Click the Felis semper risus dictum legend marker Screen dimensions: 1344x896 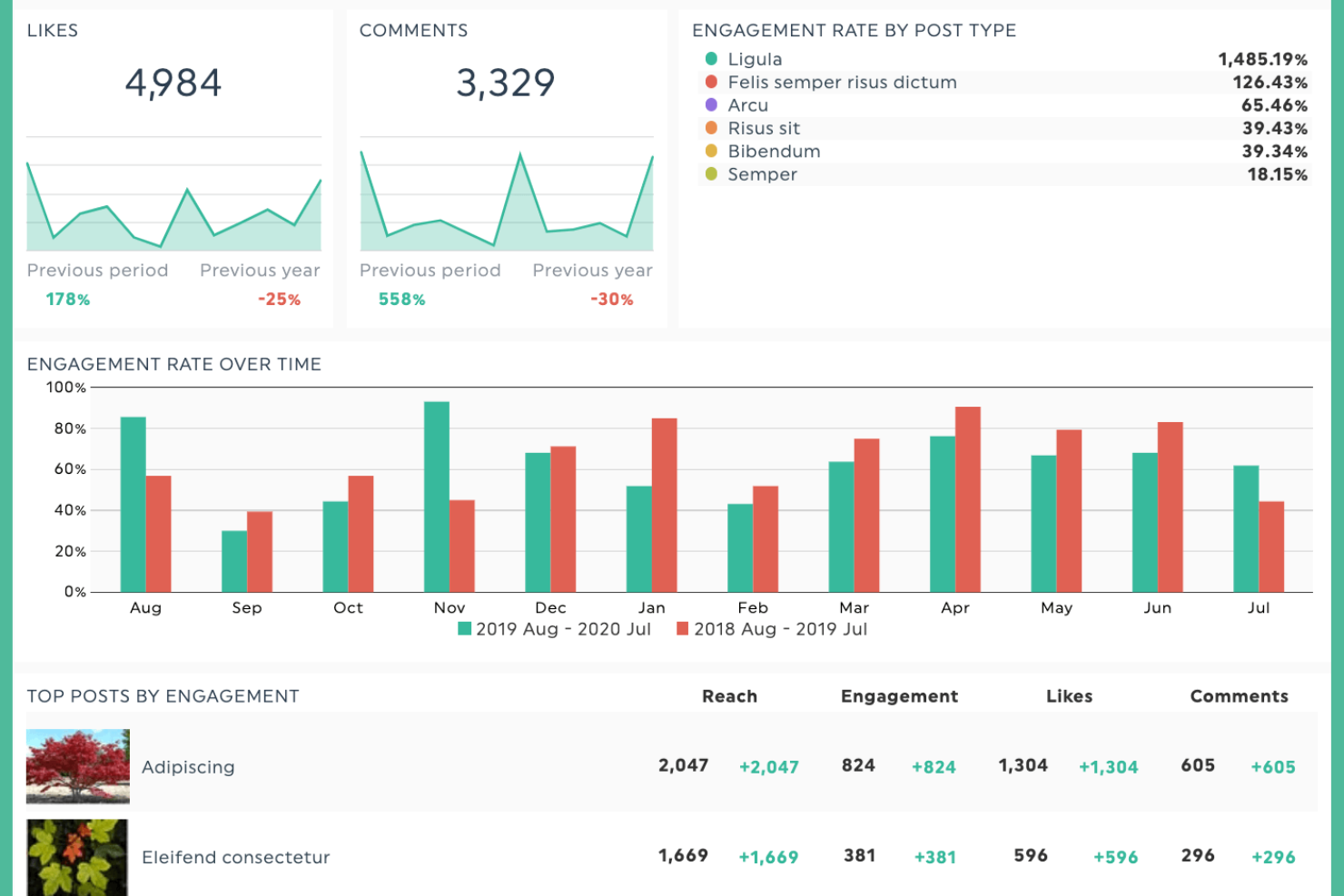pos(710,82)
